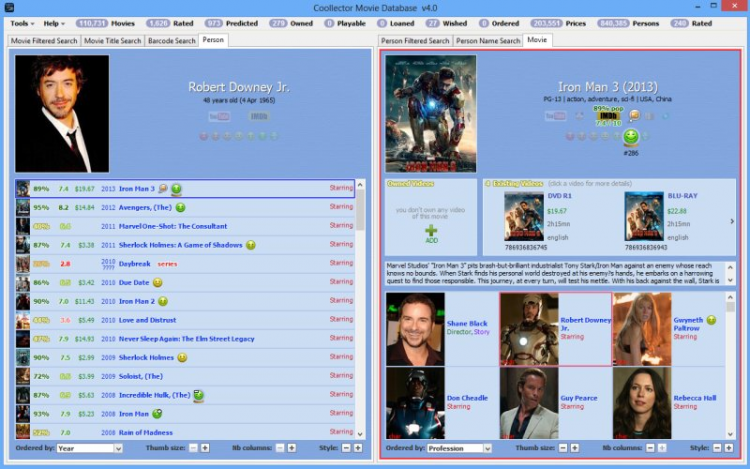
Task: Click the Owned movies counter badge
Action: pyautogui.click(x=277, y=23)
